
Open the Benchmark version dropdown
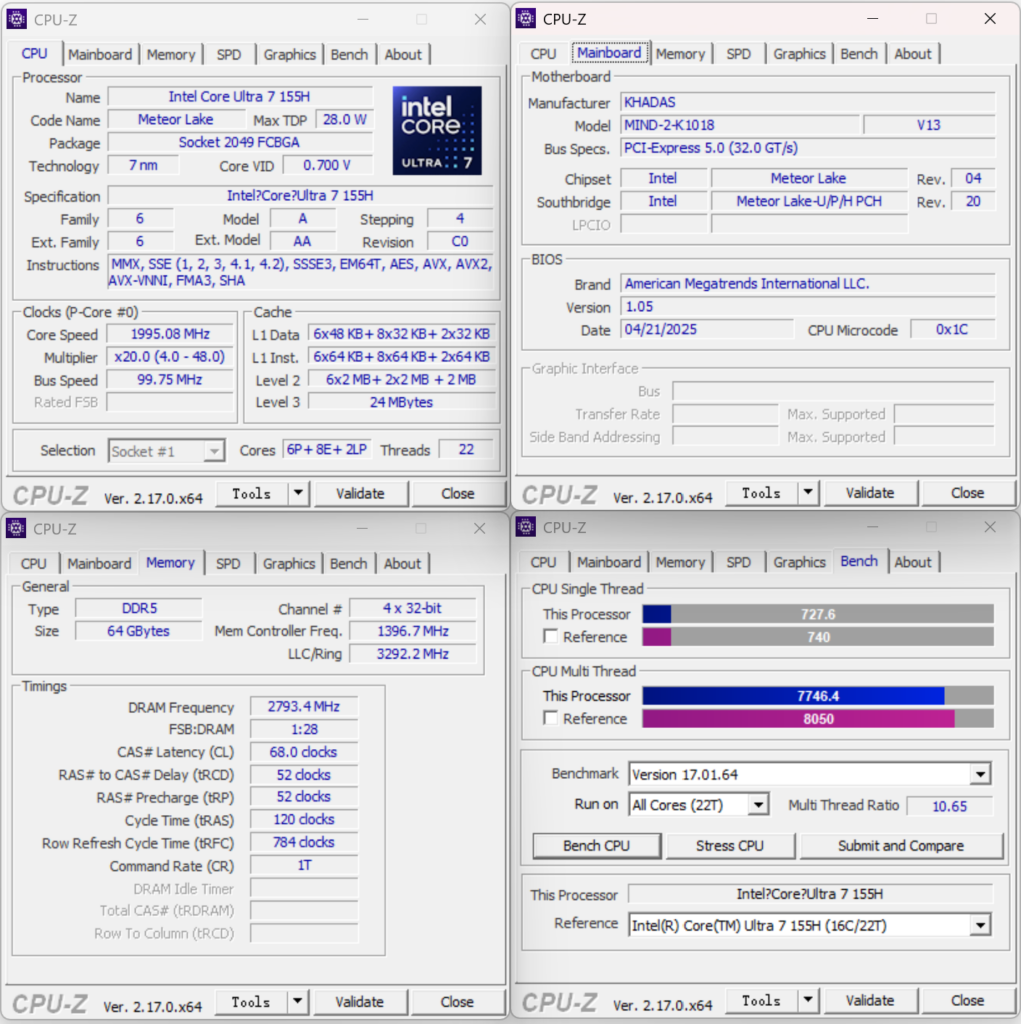point(980,774)
